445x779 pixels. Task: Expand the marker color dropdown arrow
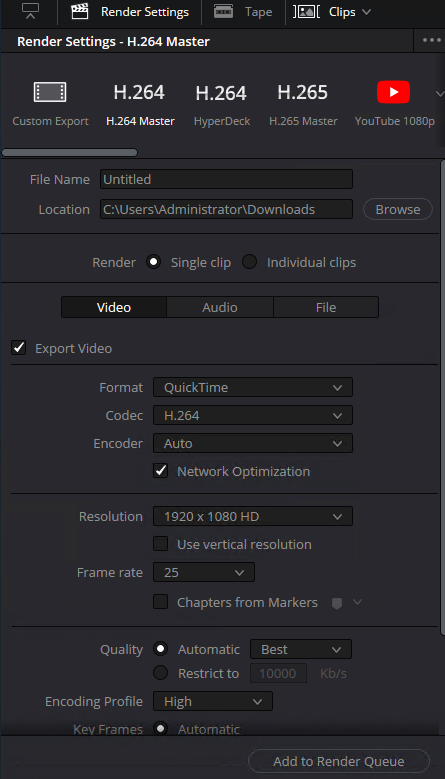pos(357,602)
